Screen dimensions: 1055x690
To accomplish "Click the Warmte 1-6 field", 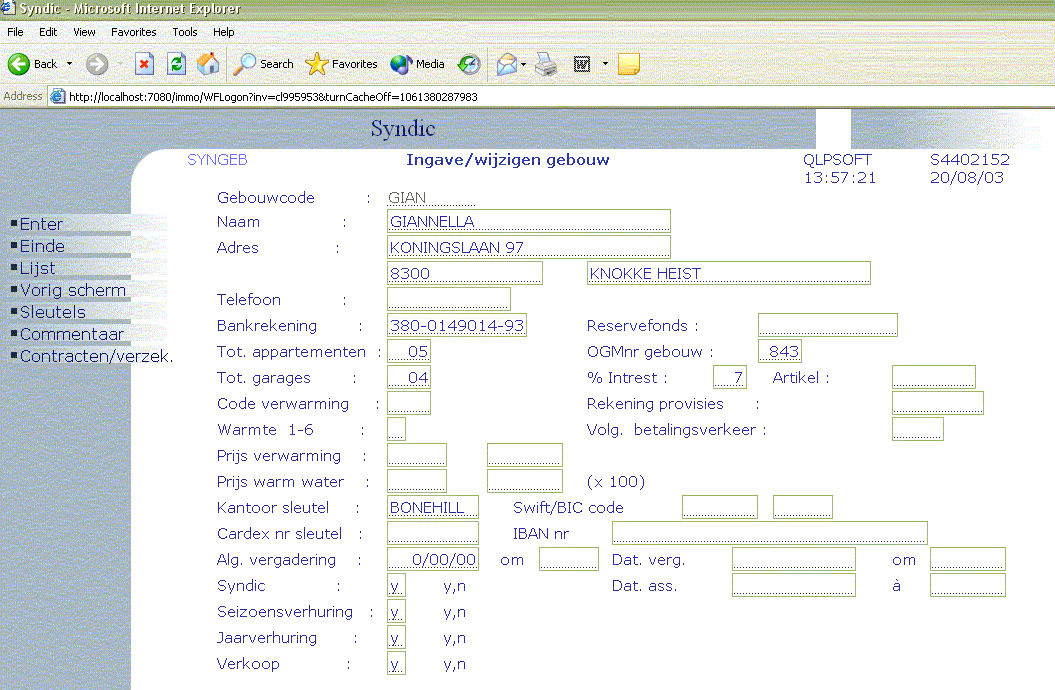I will (x=396, y=429).
